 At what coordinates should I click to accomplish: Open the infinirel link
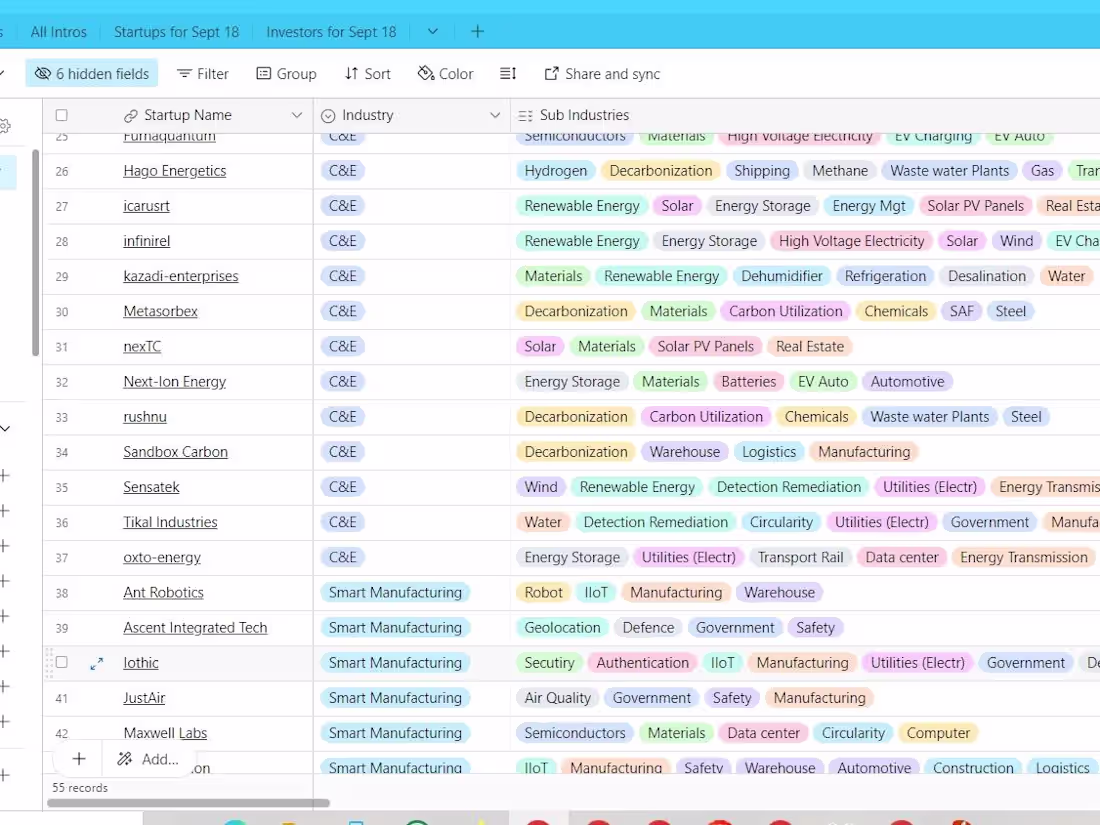point(147,241)
